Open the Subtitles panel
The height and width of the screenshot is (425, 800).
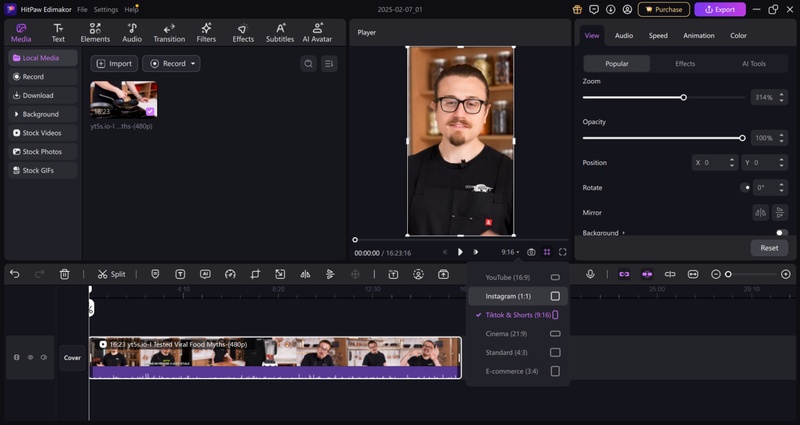point(280,33)
